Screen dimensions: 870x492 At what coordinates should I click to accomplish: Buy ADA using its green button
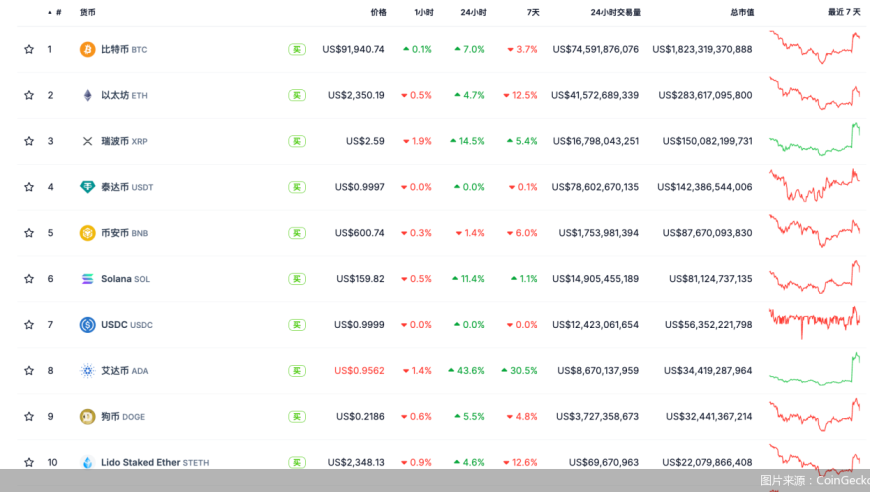(x=297, y=371)
